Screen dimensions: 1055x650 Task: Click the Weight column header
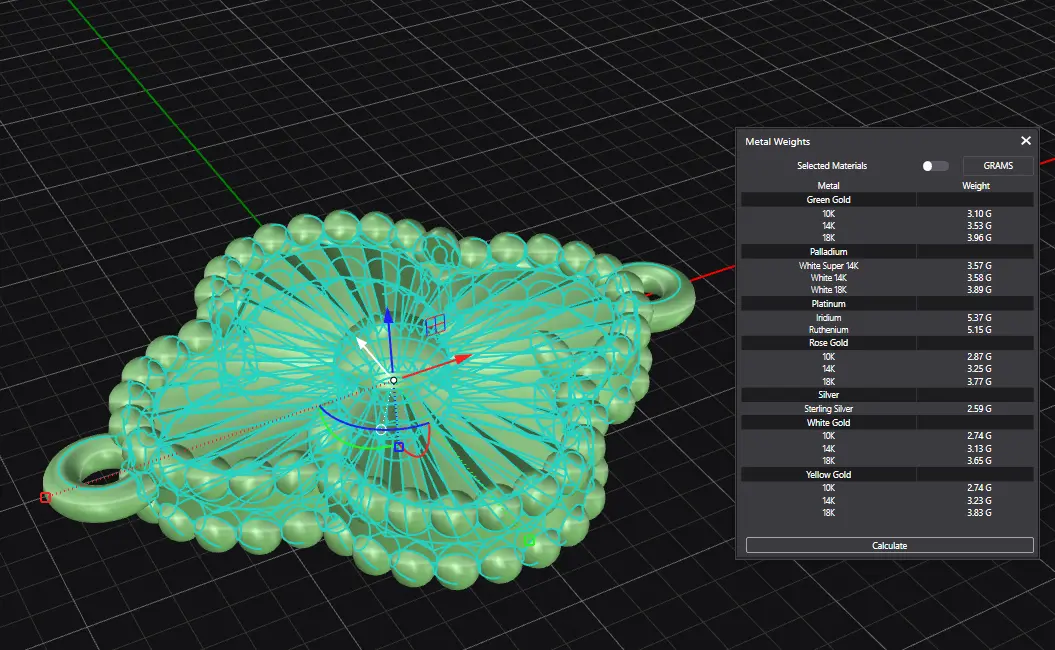pos(975,186)
